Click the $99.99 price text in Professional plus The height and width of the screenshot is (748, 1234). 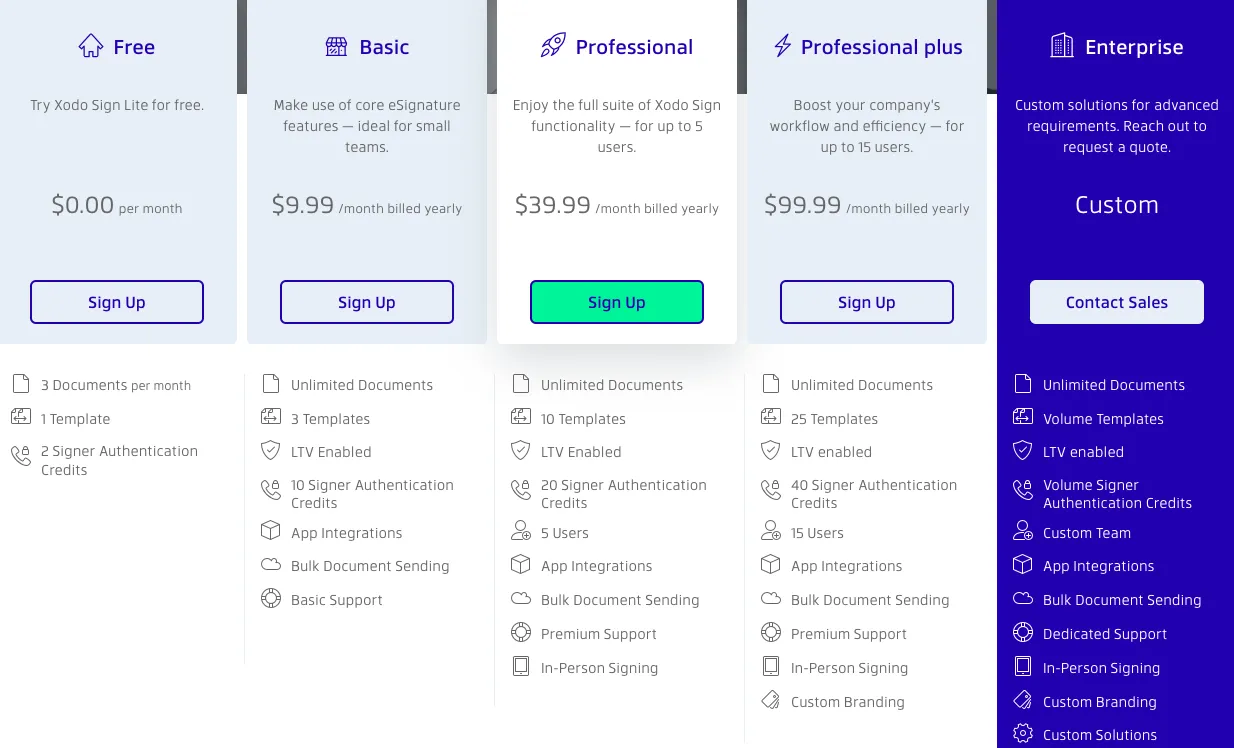[x=801, y=205]
